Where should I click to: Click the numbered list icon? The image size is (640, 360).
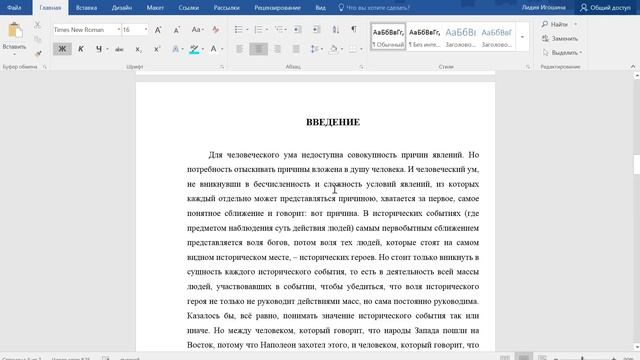coord(258,30)
